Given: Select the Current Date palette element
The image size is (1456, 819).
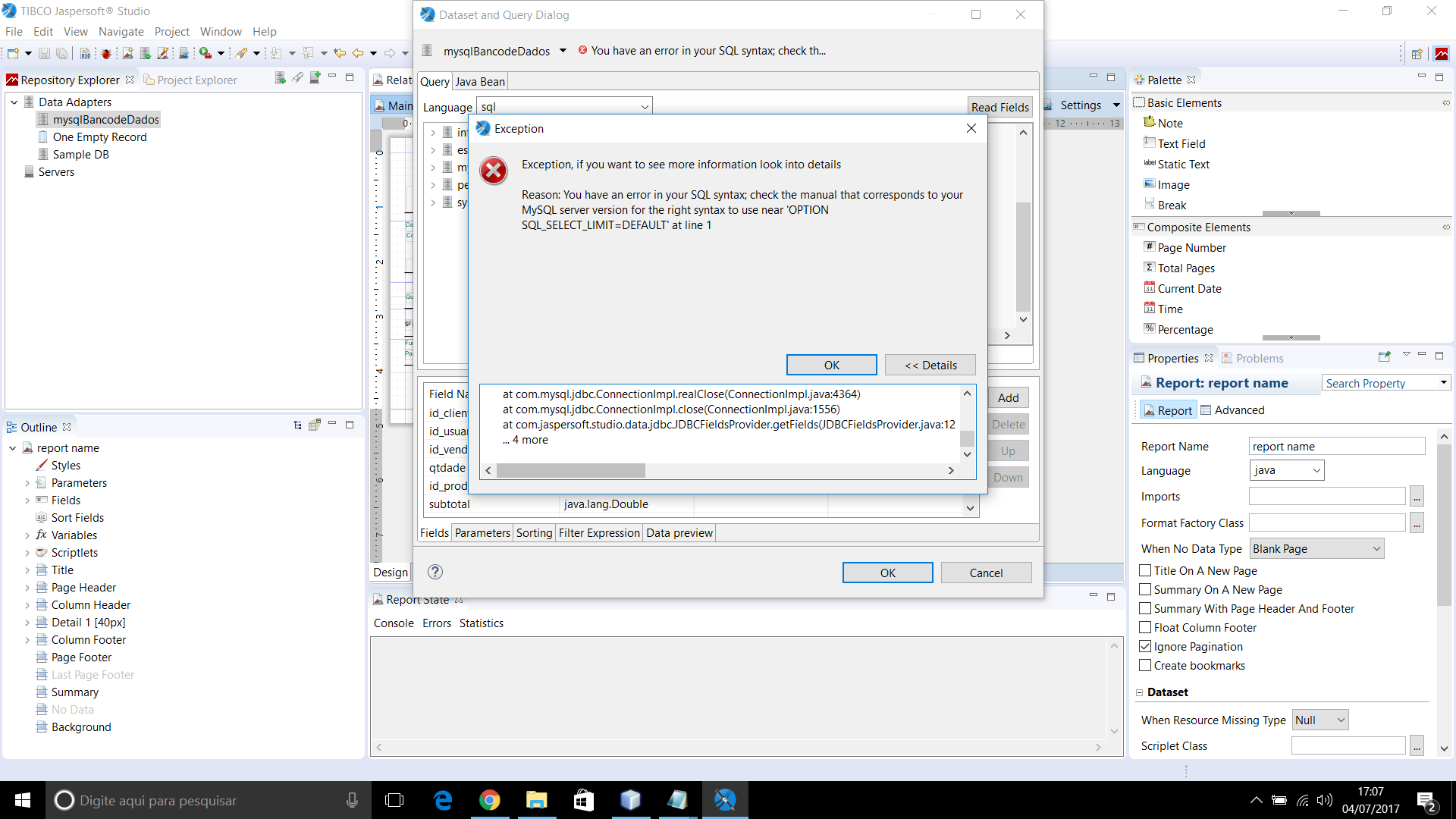Looking at the screenshot, I should point(1189,289).
